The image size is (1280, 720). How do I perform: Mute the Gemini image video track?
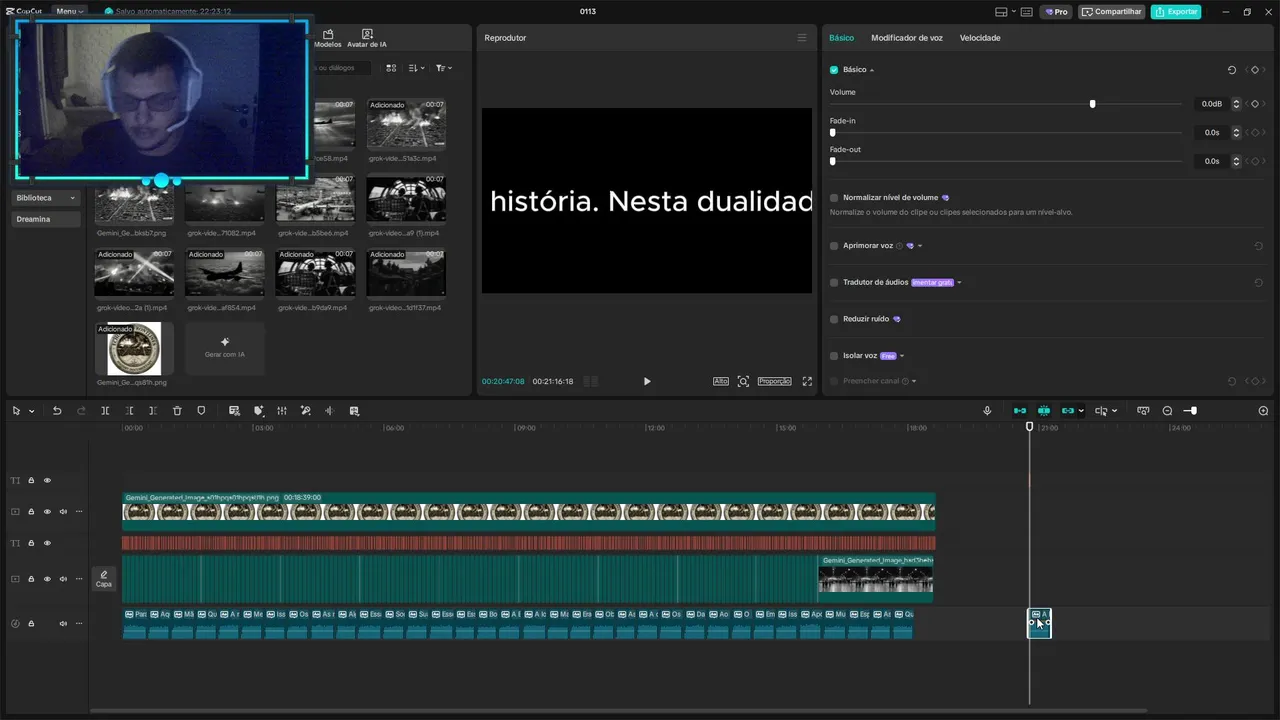tap(63, 512)
